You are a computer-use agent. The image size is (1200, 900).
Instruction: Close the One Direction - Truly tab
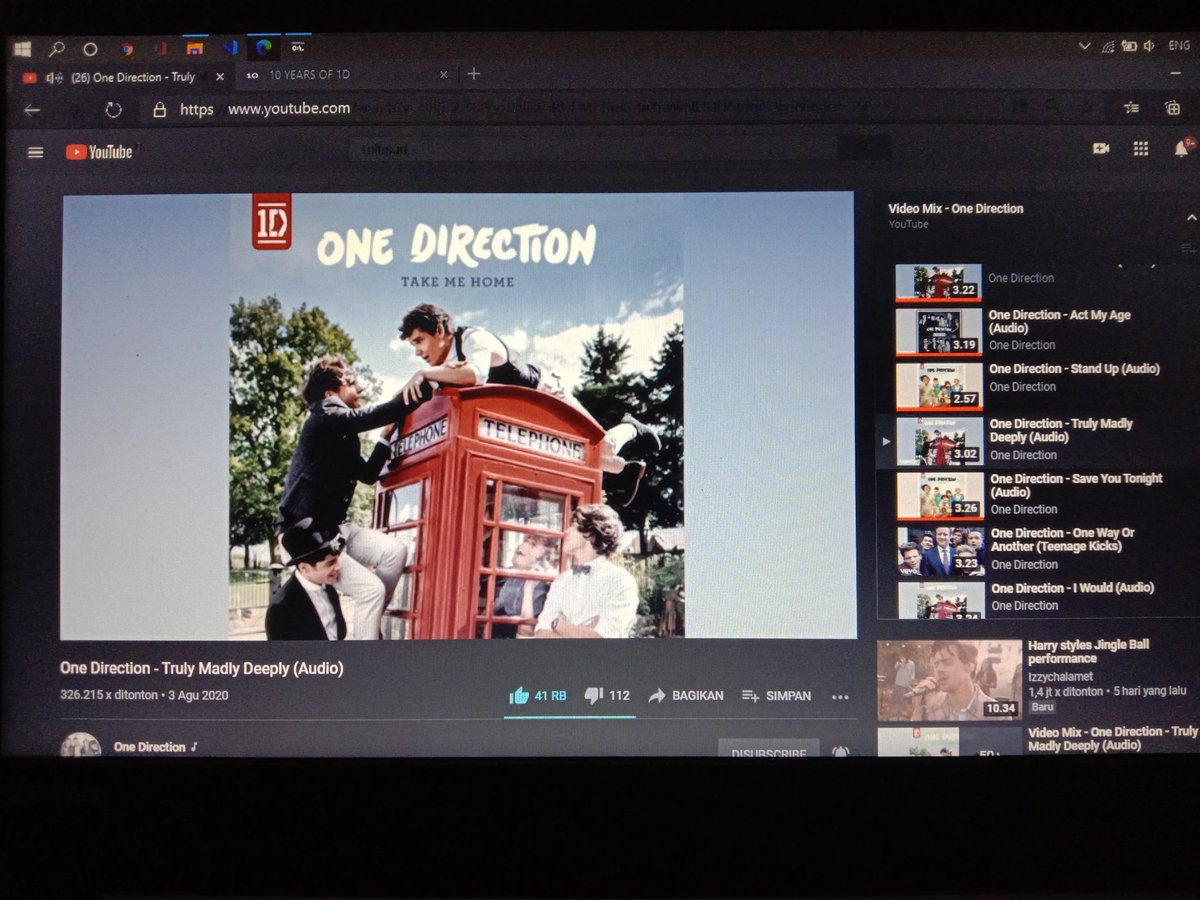click(x=220, y=77)
